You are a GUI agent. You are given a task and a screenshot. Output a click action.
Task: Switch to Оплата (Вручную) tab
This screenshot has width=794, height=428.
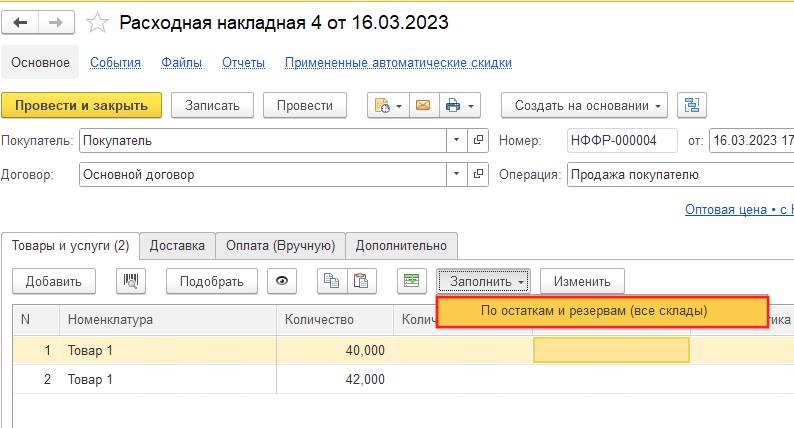[x=281, y=246]
